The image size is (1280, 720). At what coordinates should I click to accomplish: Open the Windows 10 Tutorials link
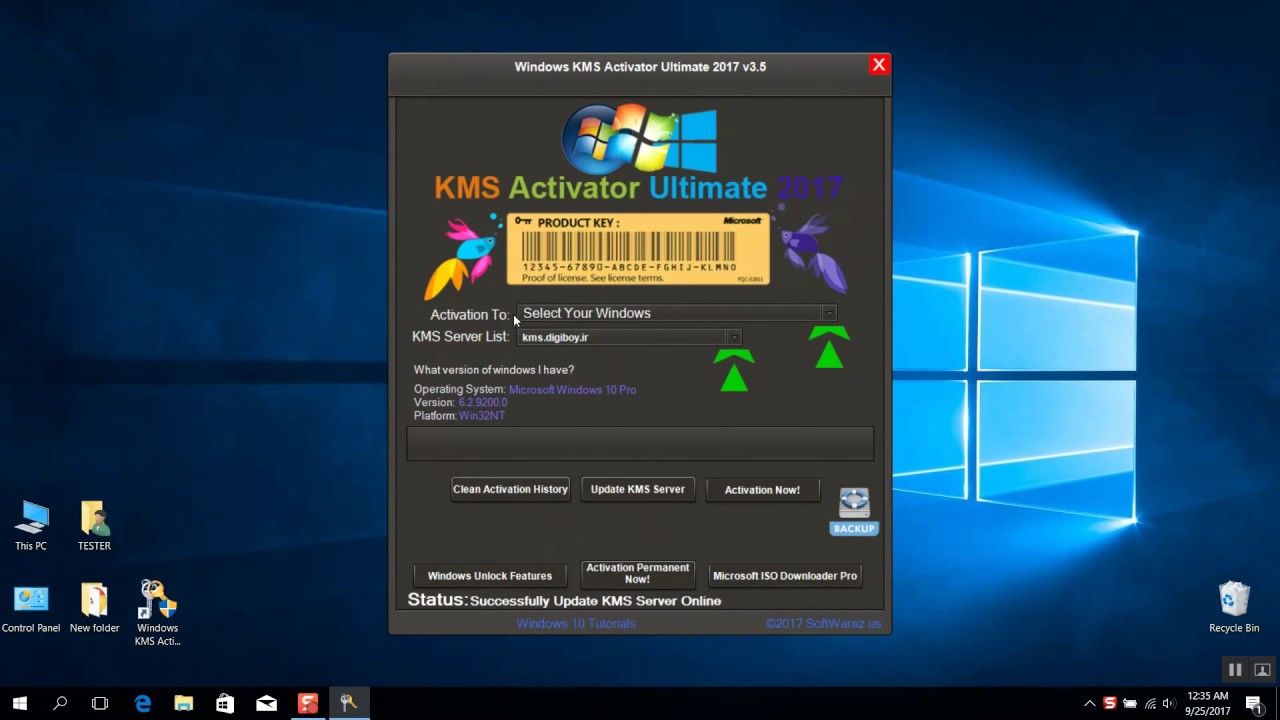[x=575, y=623]
